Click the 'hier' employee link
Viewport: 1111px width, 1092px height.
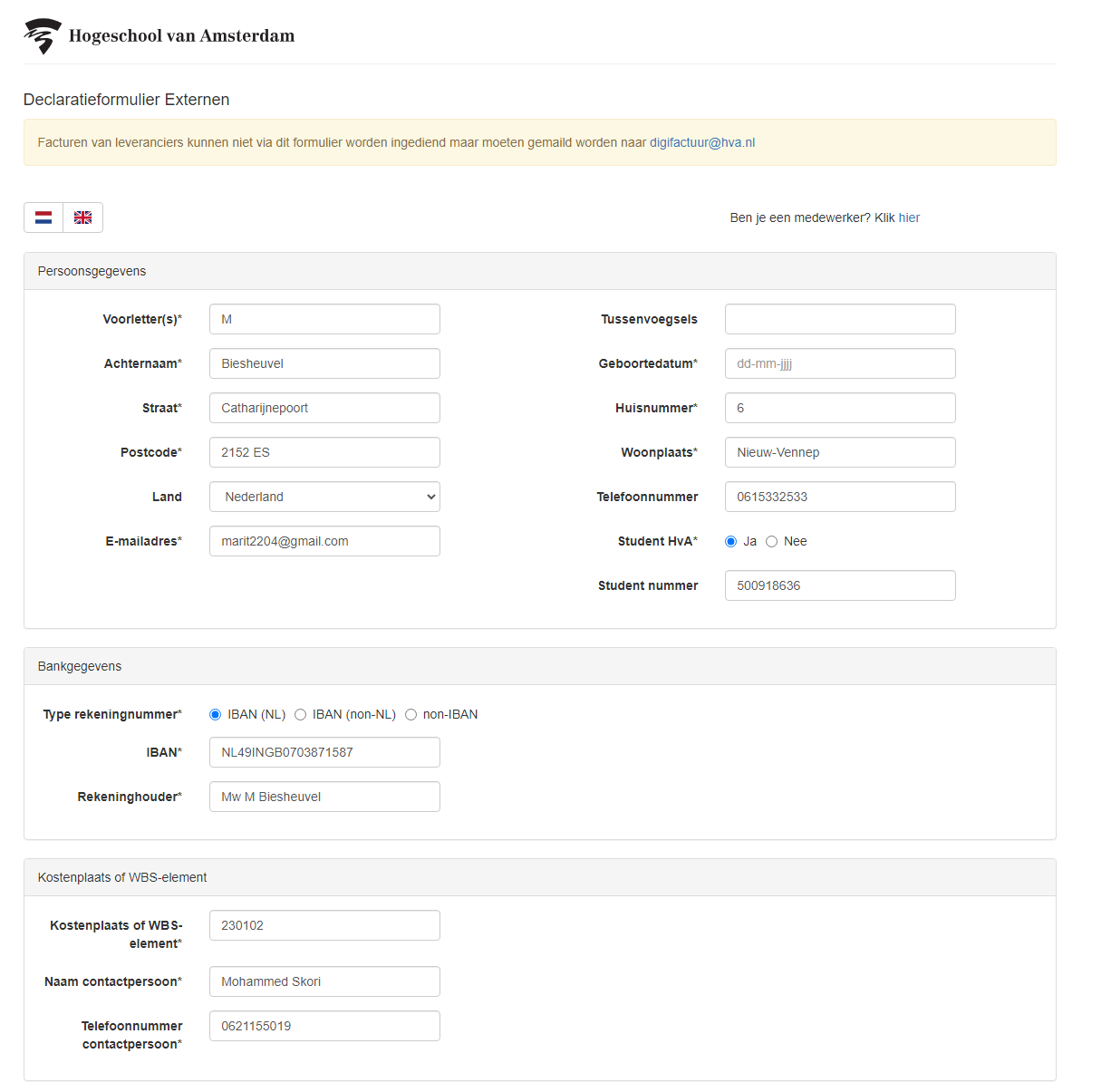909,217
